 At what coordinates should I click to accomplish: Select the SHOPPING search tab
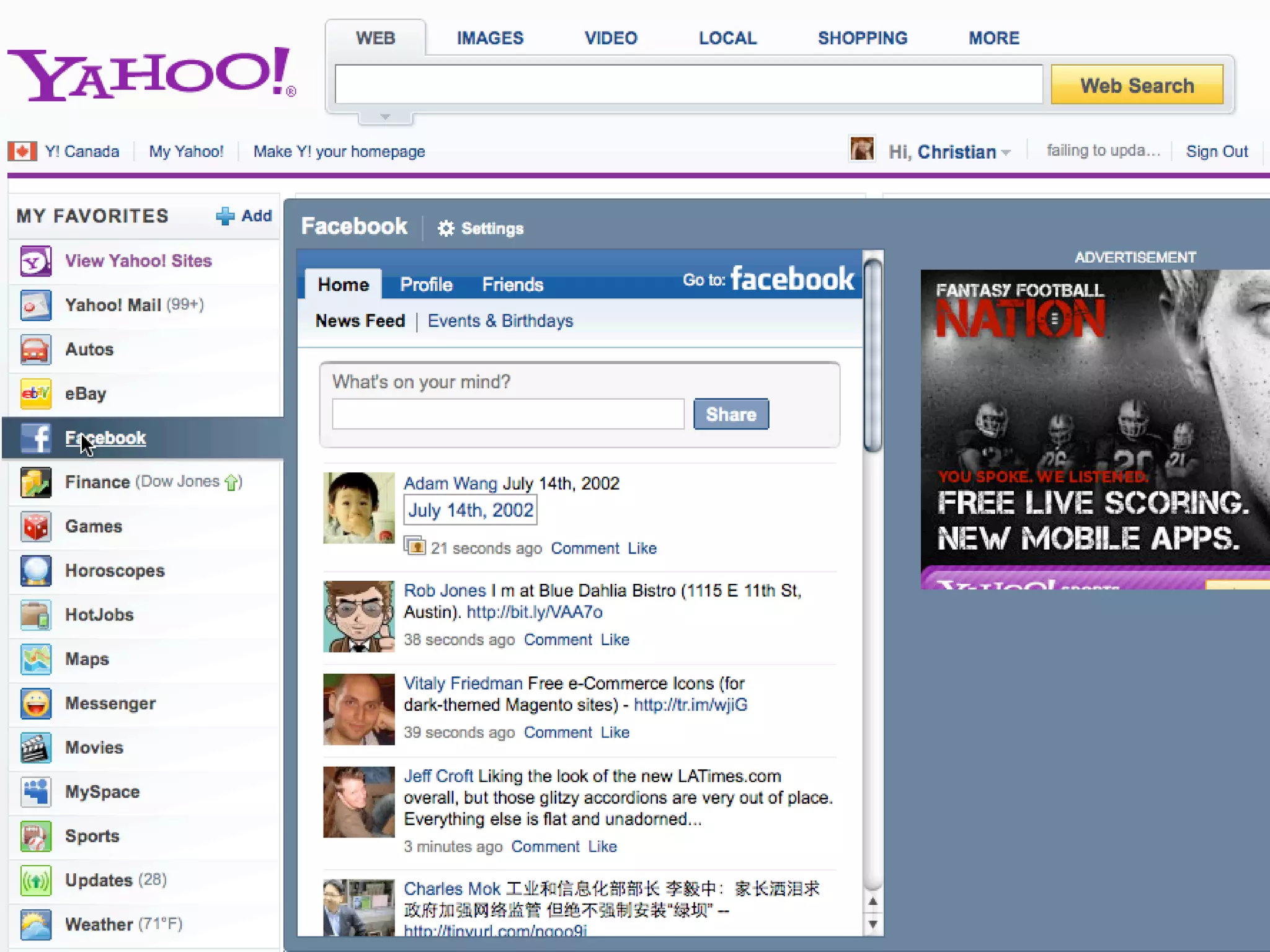click(863, 38)
